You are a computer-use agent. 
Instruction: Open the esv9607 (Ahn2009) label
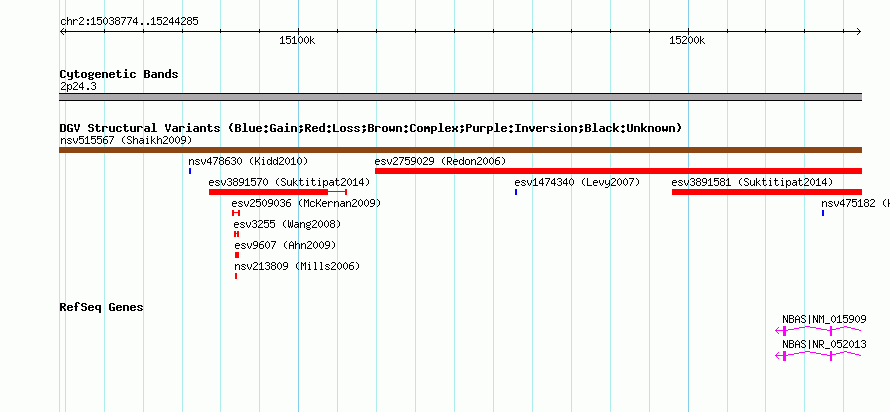click(286, 245)
